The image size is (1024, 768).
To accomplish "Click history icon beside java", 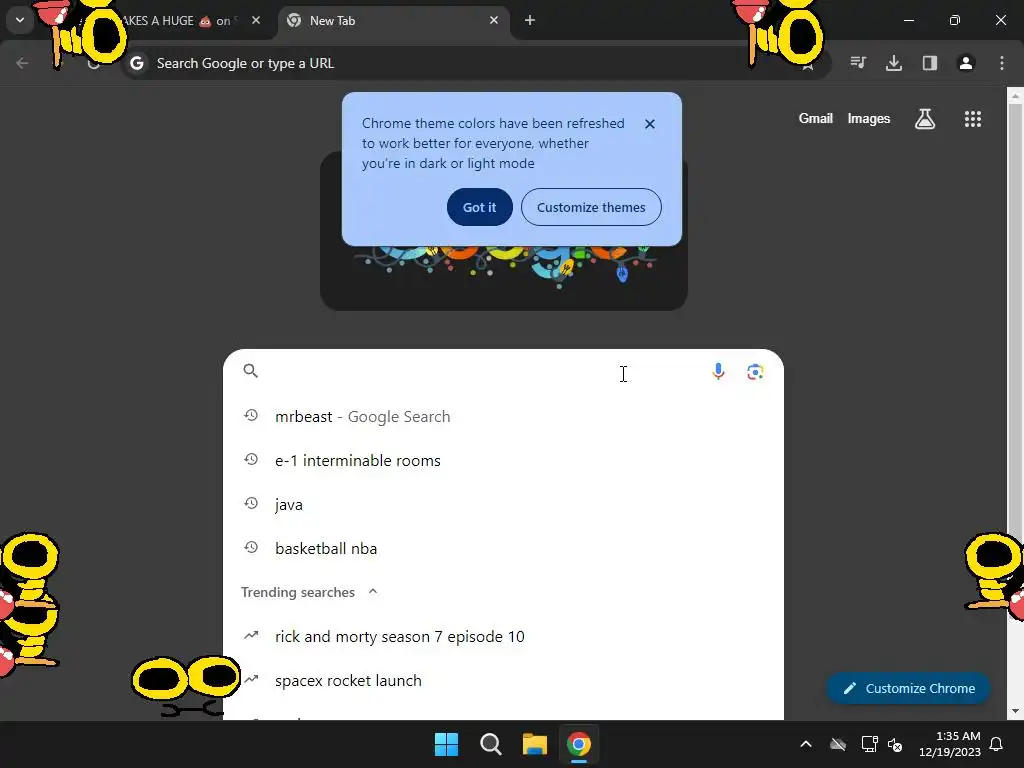I will tap(251, 504).
